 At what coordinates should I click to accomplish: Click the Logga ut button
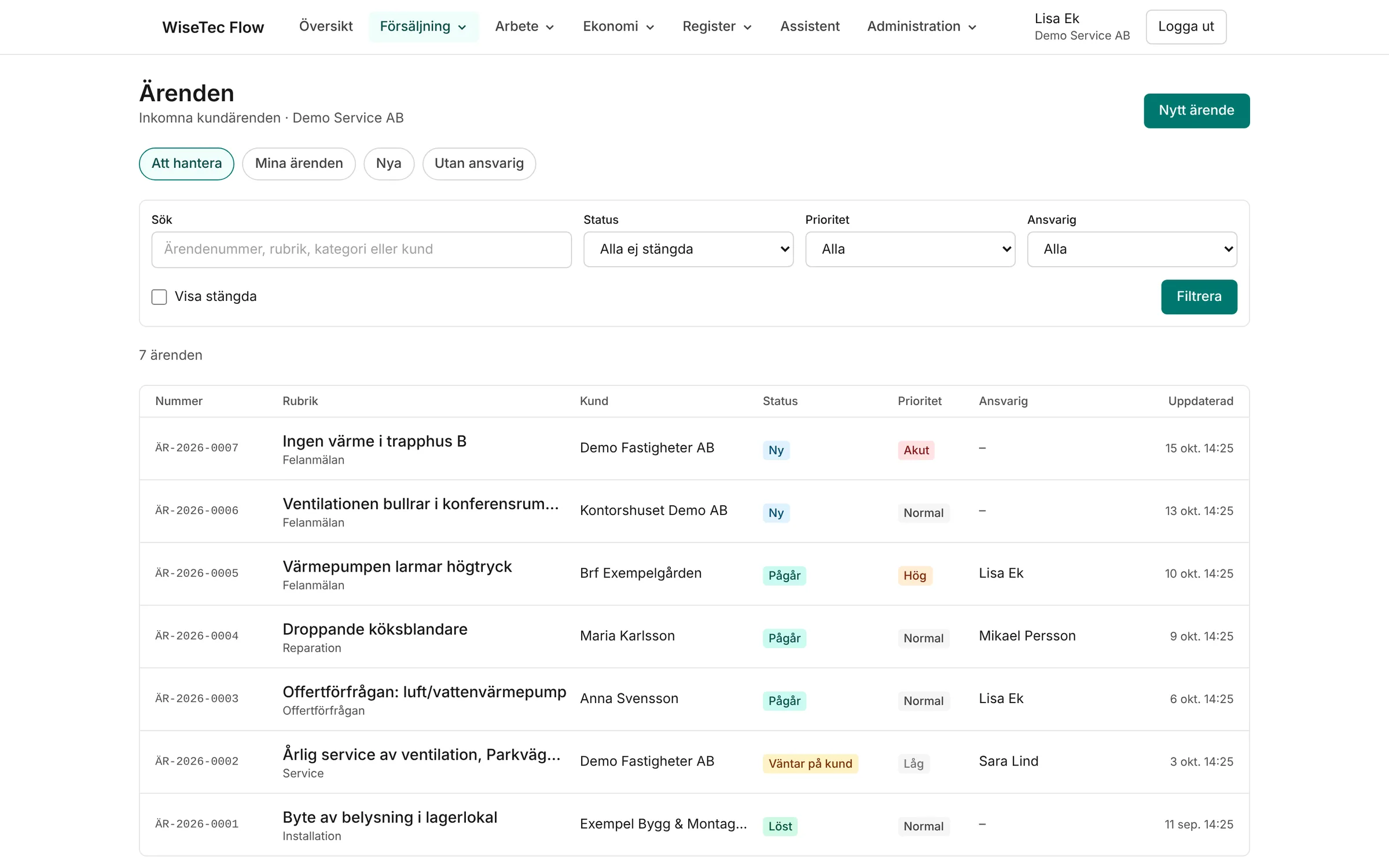pos(1186,27)
